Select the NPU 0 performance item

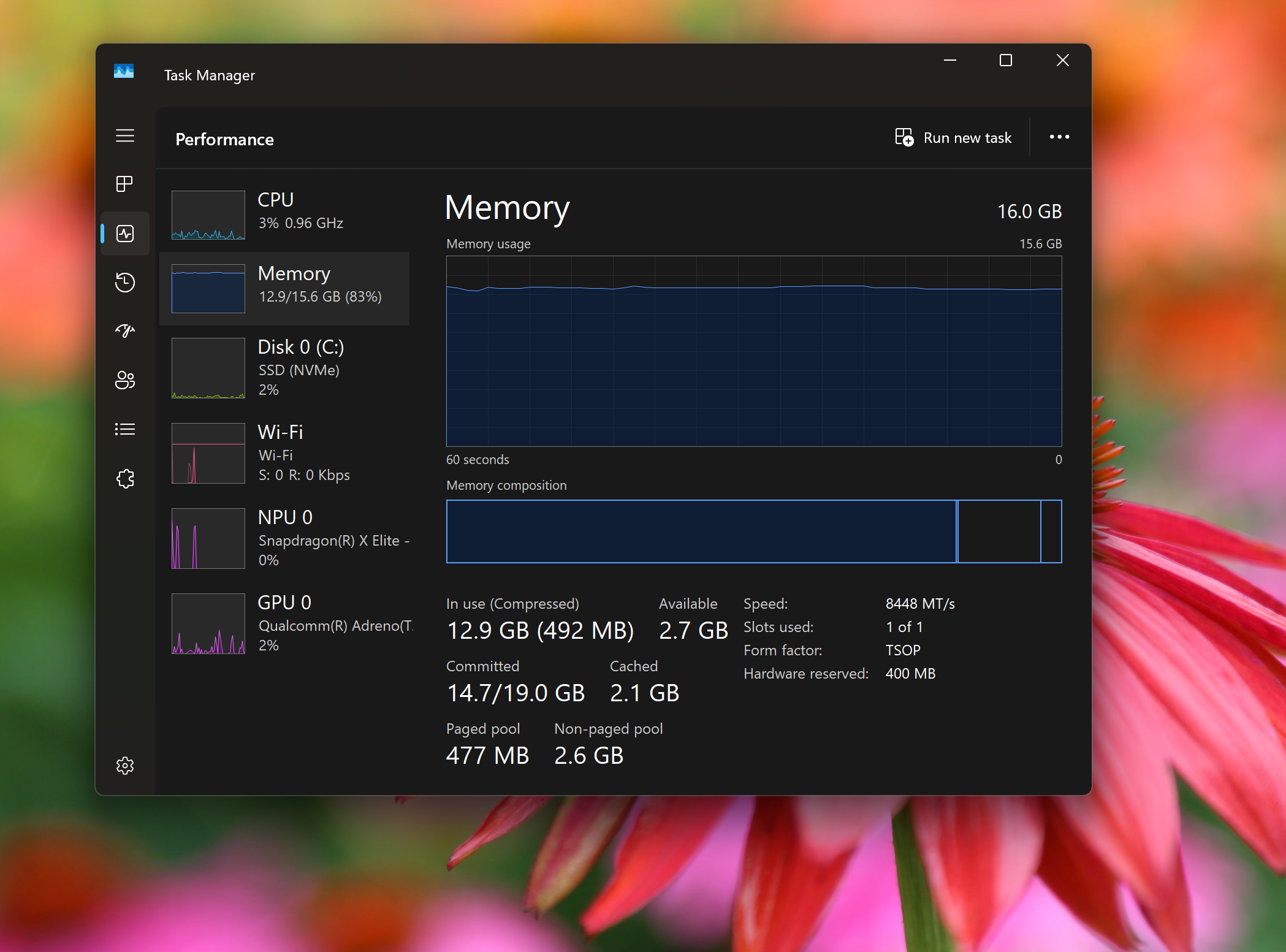click(x=284, y=538)
